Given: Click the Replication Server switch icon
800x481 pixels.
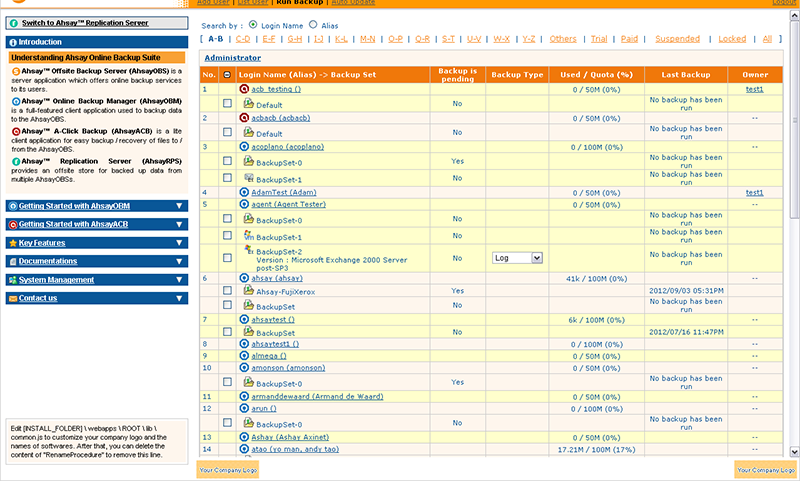Looking at the screenshot, I should [14, 23].
